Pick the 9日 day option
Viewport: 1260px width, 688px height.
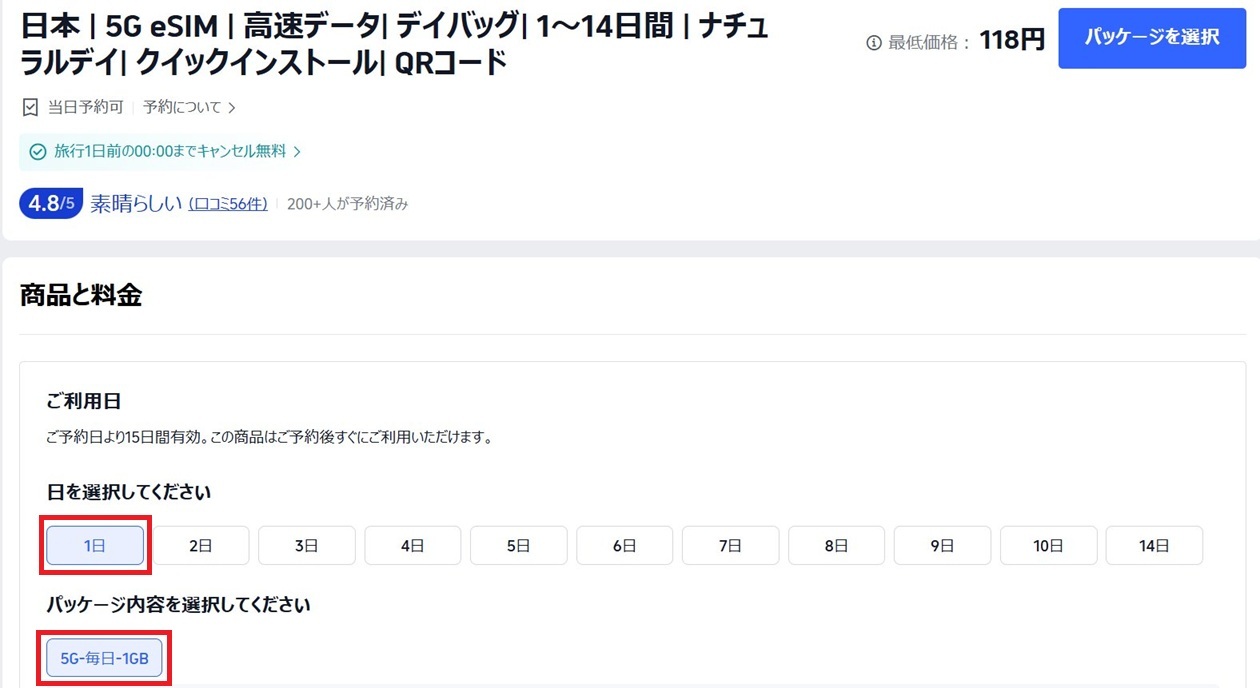point(942,546)
